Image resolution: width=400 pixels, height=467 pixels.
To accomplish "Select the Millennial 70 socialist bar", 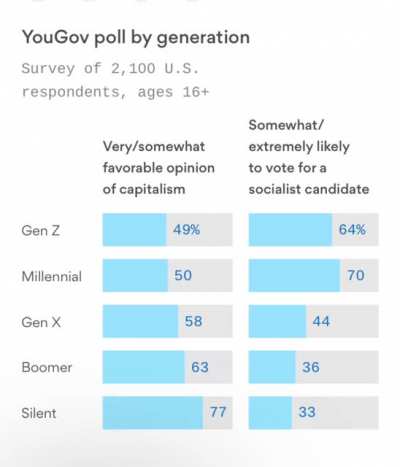I will pos(314,275).
